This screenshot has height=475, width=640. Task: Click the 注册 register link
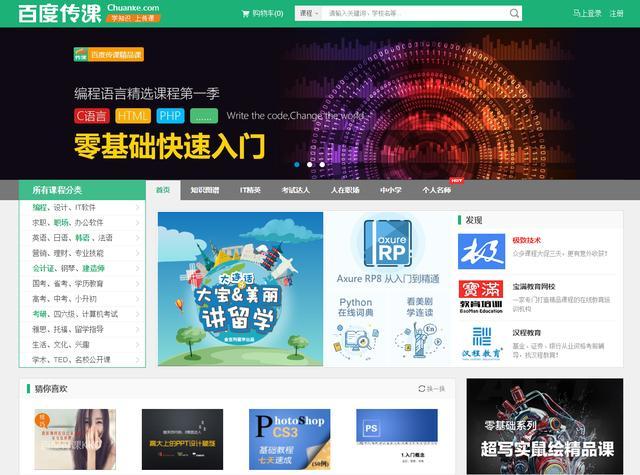tap(616, 13)
